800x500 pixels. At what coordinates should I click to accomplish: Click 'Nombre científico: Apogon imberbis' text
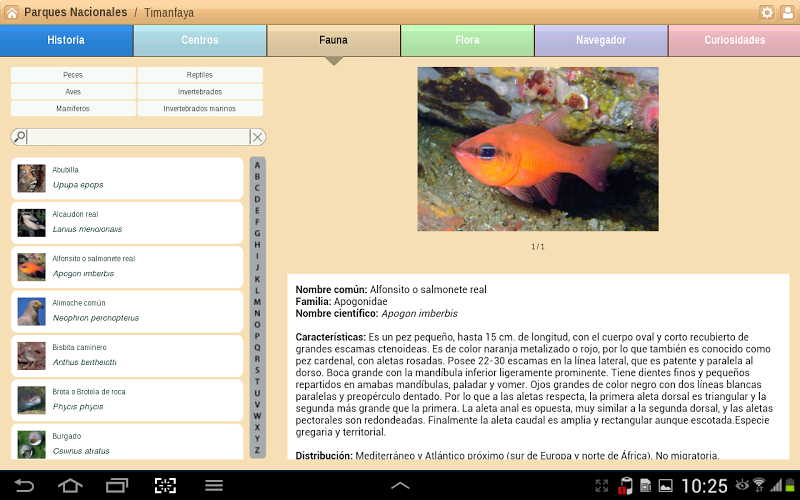coord(377,313)
